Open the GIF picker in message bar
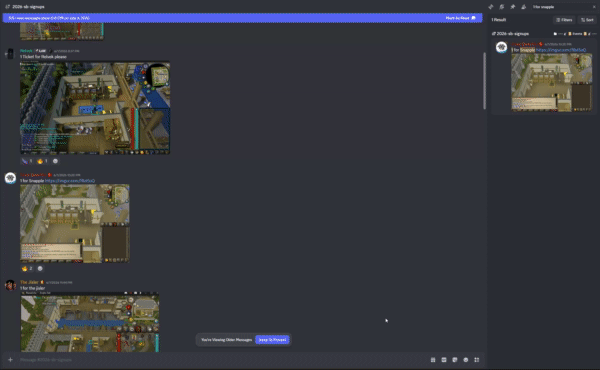Viewport: 600px width, 370px height. tap(444, 360)
